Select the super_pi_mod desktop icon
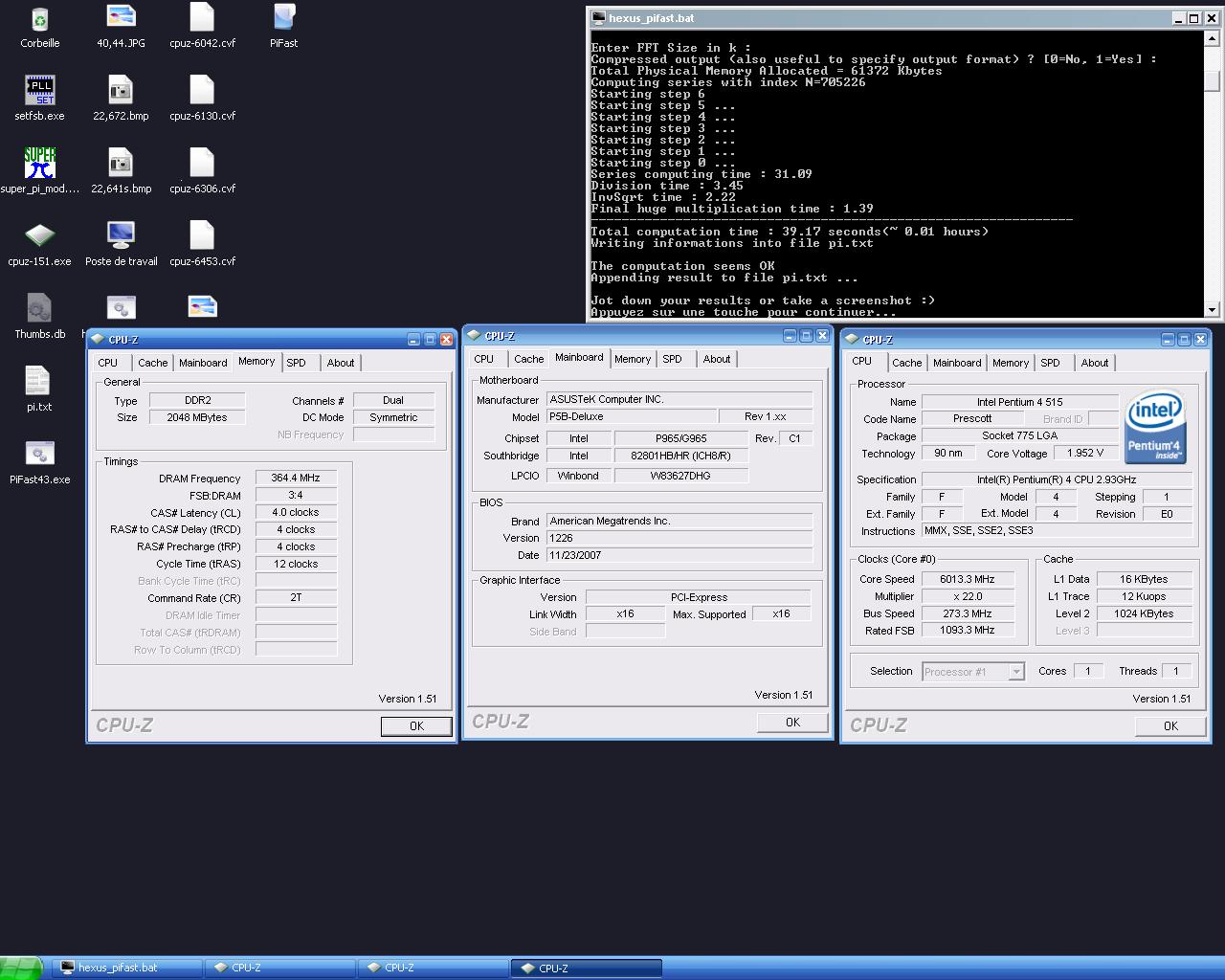The image size is (1225, 980). click(39, 163)
